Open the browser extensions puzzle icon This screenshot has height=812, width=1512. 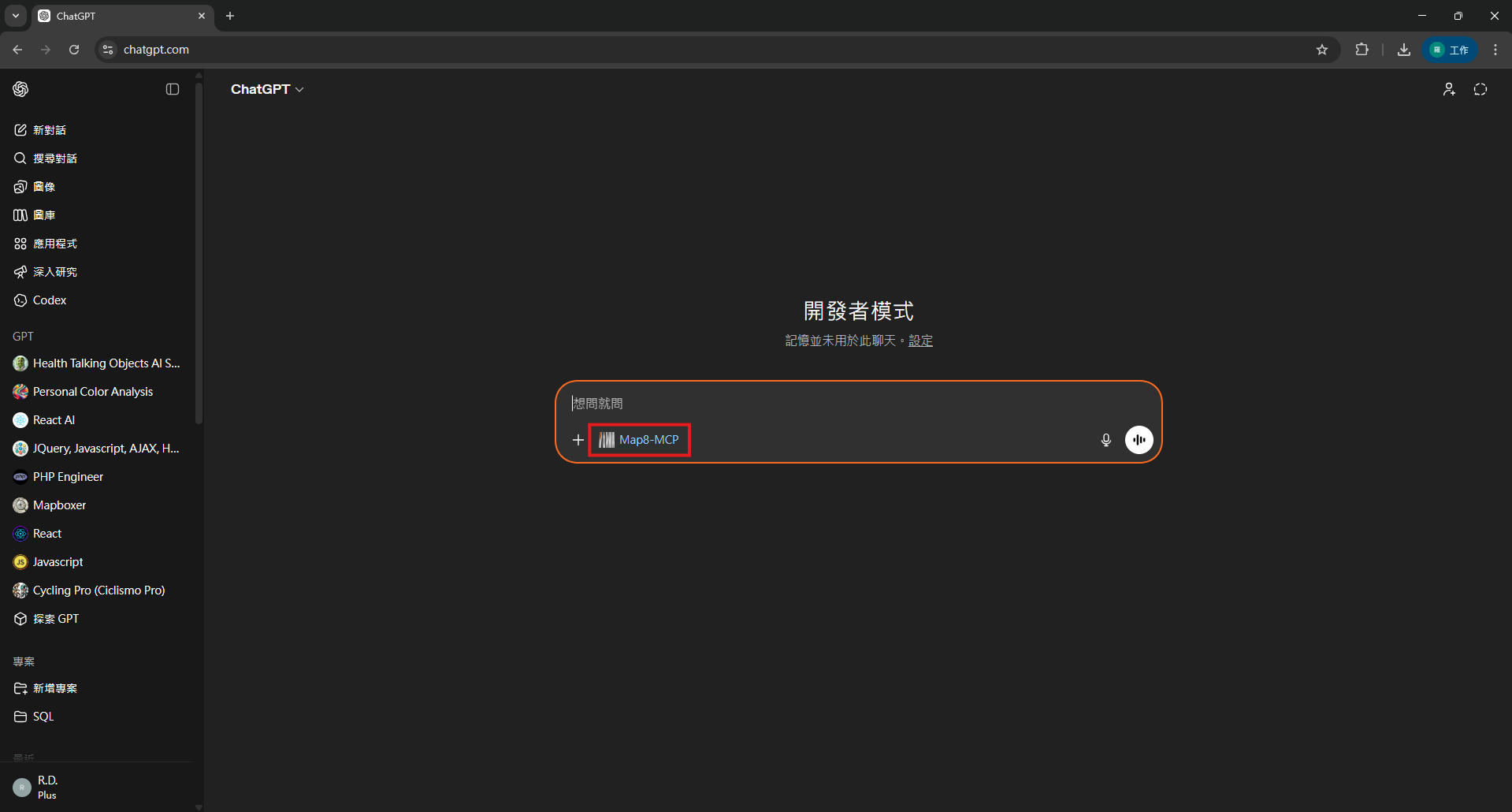pos(1362,50)
